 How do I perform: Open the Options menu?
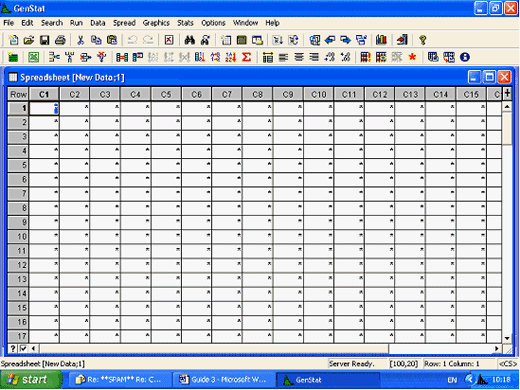(213, 23)
